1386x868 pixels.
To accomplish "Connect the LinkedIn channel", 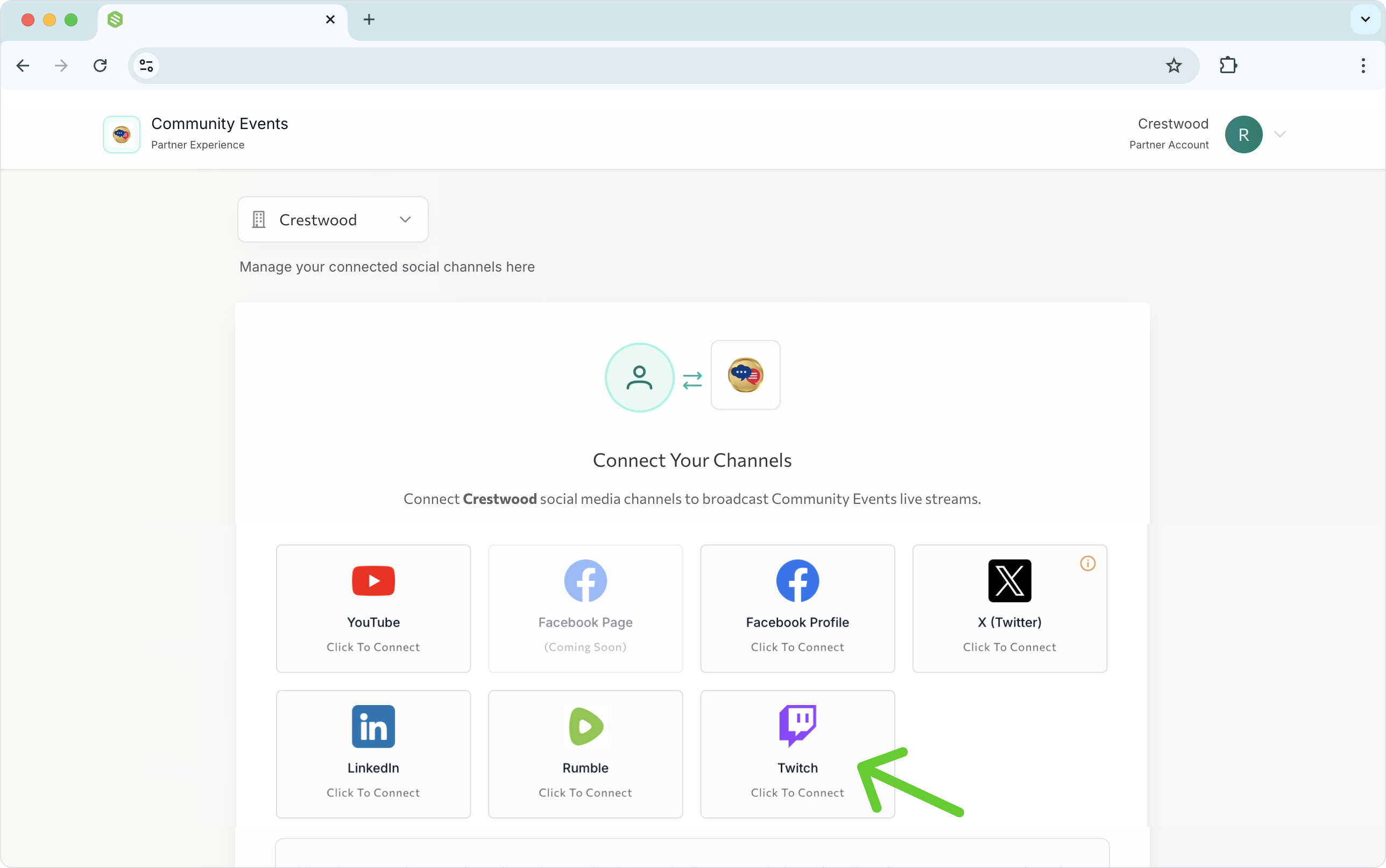I will [x=373, y=755].
